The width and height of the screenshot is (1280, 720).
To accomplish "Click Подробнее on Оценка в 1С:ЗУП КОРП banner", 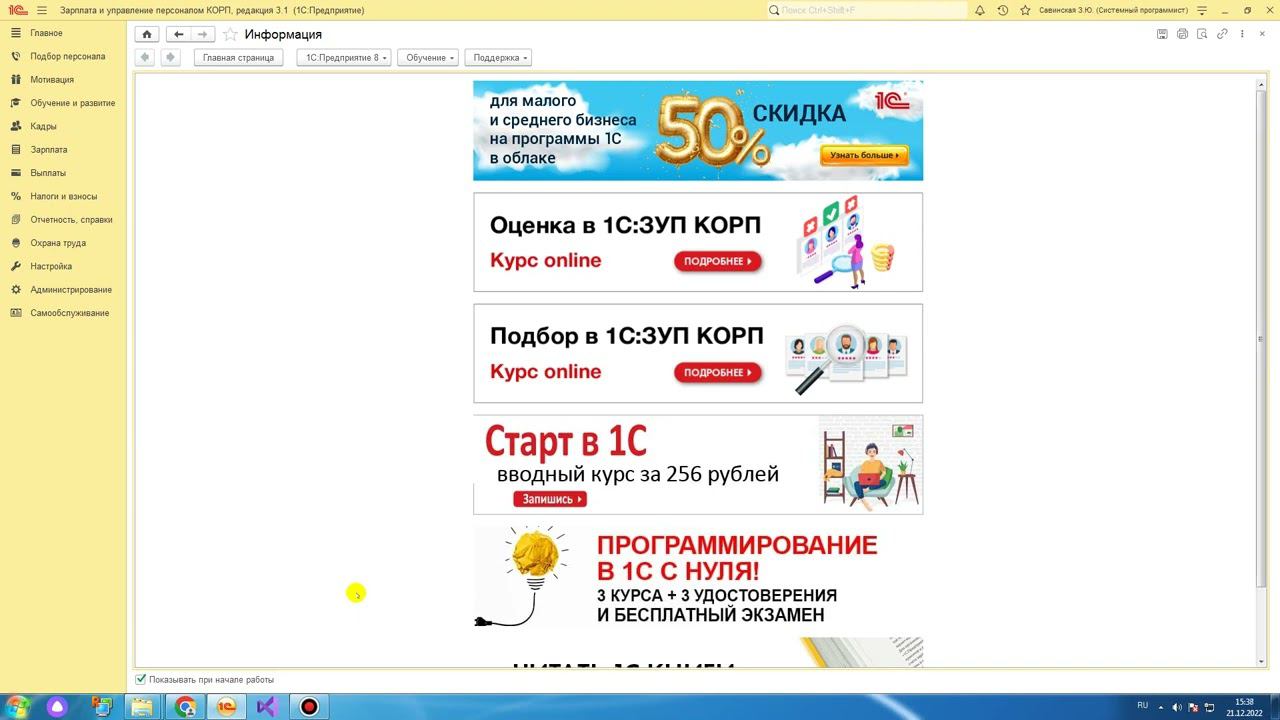I will (718, 262).
